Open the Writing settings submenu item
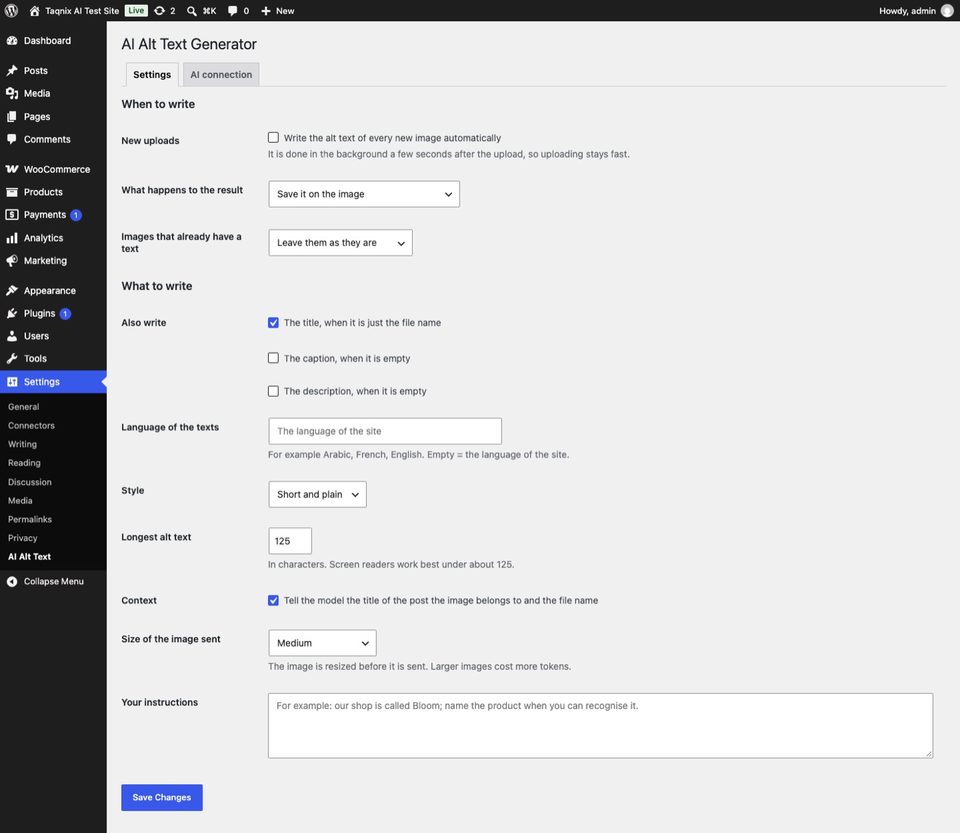The width and height of the screenshot is (960, 833). pyautogui.click(x=22, y=444)
